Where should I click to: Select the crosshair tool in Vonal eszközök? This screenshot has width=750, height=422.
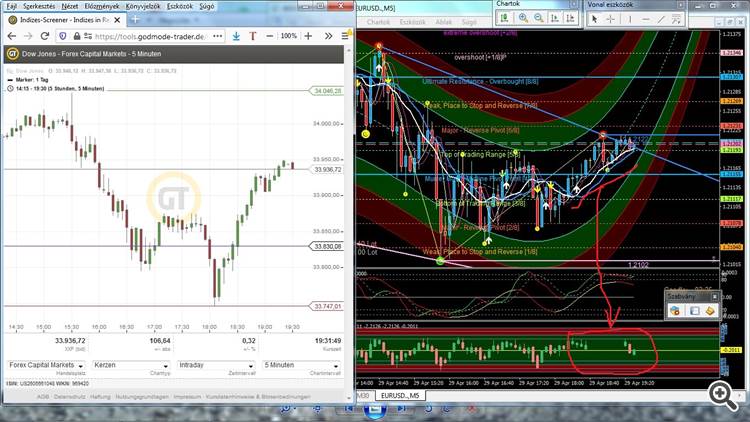pos(610,19)
